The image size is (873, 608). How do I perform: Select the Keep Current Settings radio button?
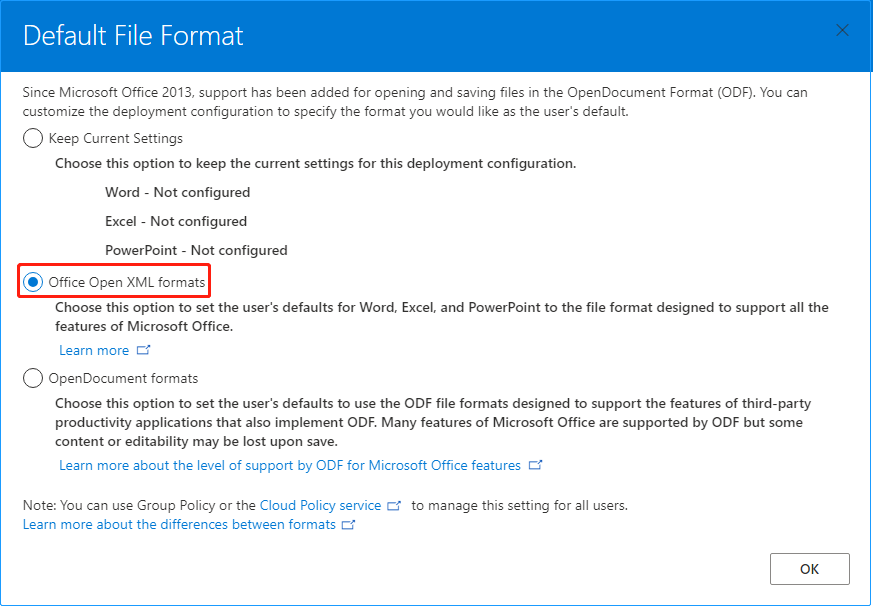click(33, 138)
